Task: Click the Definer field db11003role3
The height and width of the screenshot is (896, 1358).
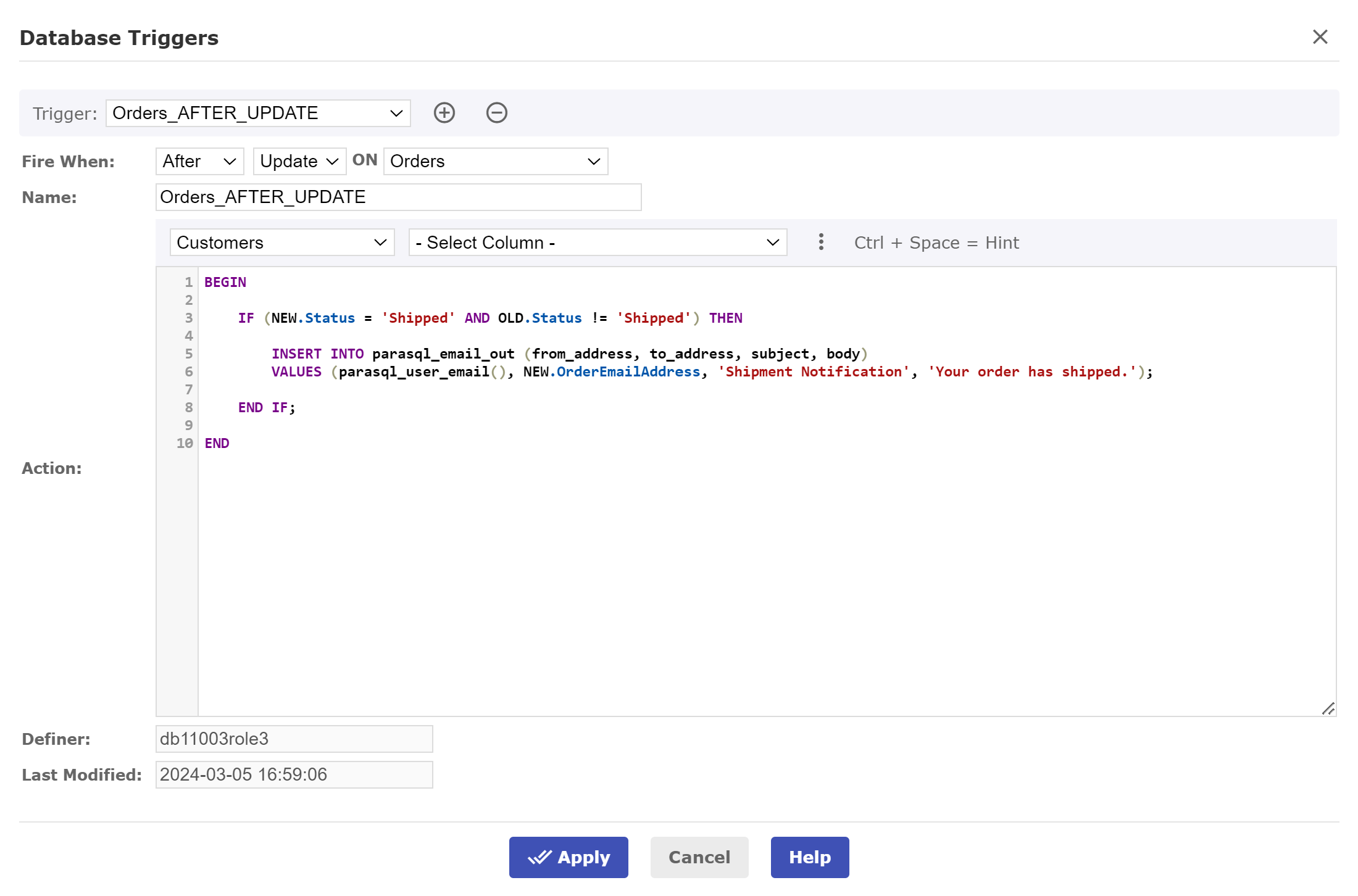Action: click(294, 739)
